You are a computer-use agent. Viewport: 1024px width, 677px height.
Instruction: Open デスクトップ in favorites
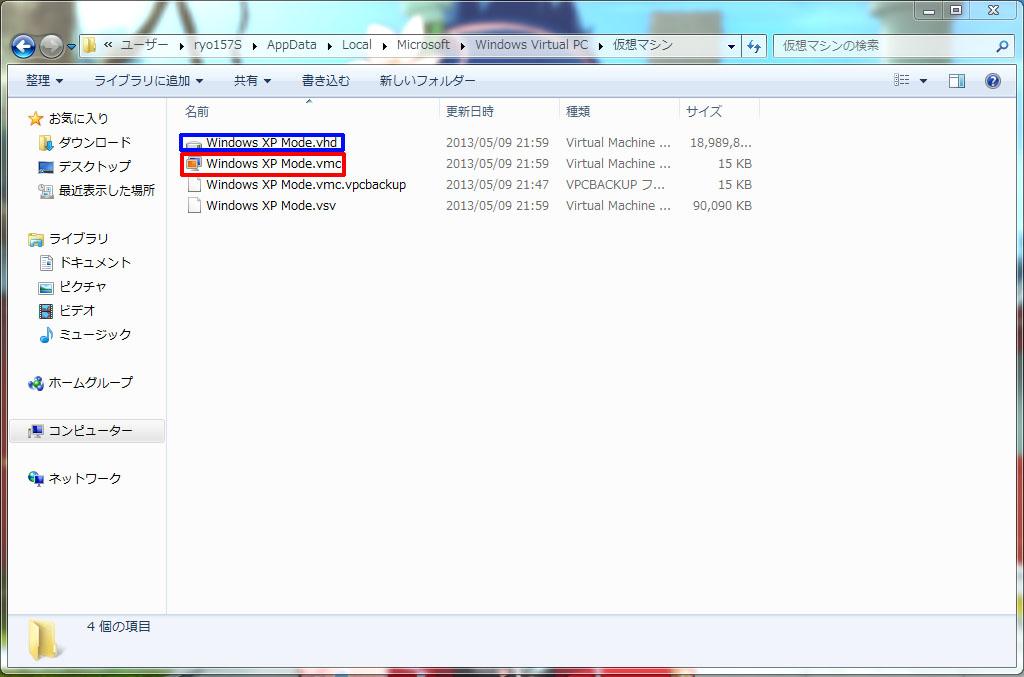[95, 166]
